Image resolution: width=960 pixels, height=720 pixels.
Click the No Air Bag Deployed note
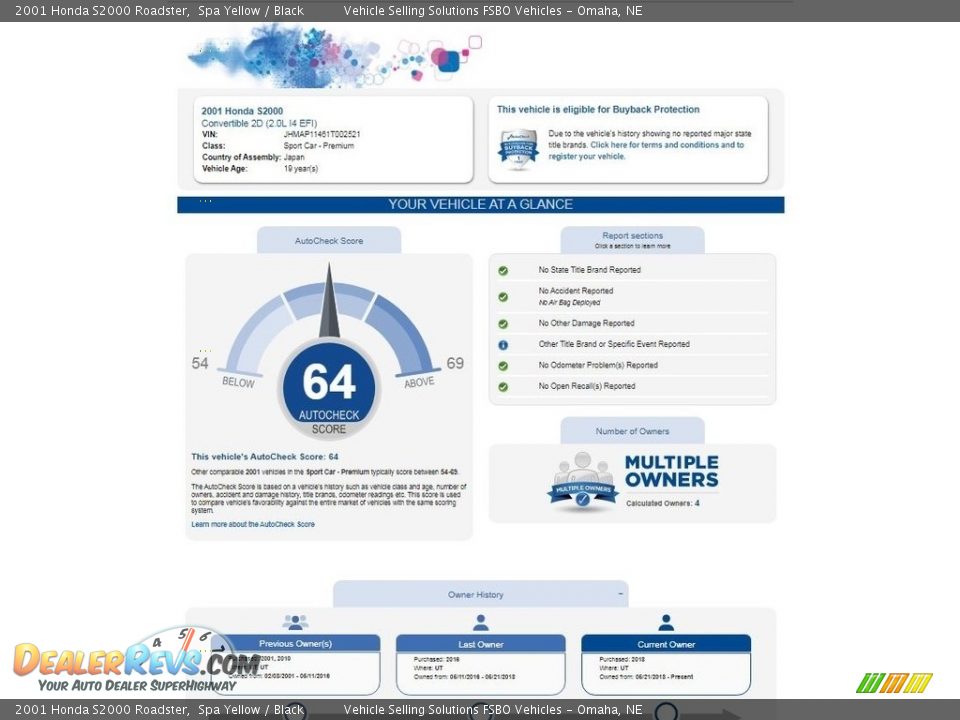pyautogui.click(x=569, y=302)
